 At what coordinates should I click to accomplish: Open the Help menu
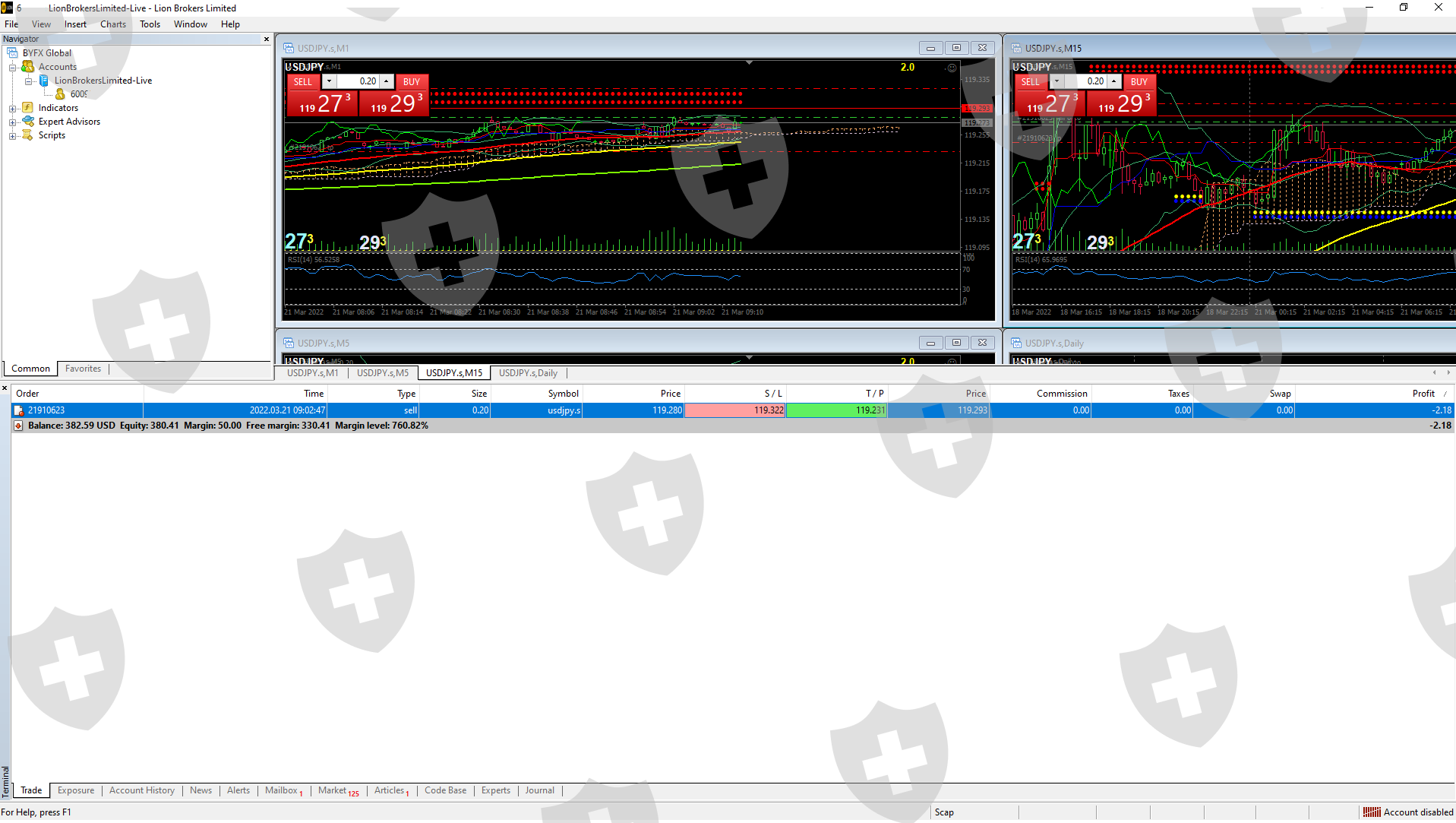pyautogui.click(x=230, y=24)
